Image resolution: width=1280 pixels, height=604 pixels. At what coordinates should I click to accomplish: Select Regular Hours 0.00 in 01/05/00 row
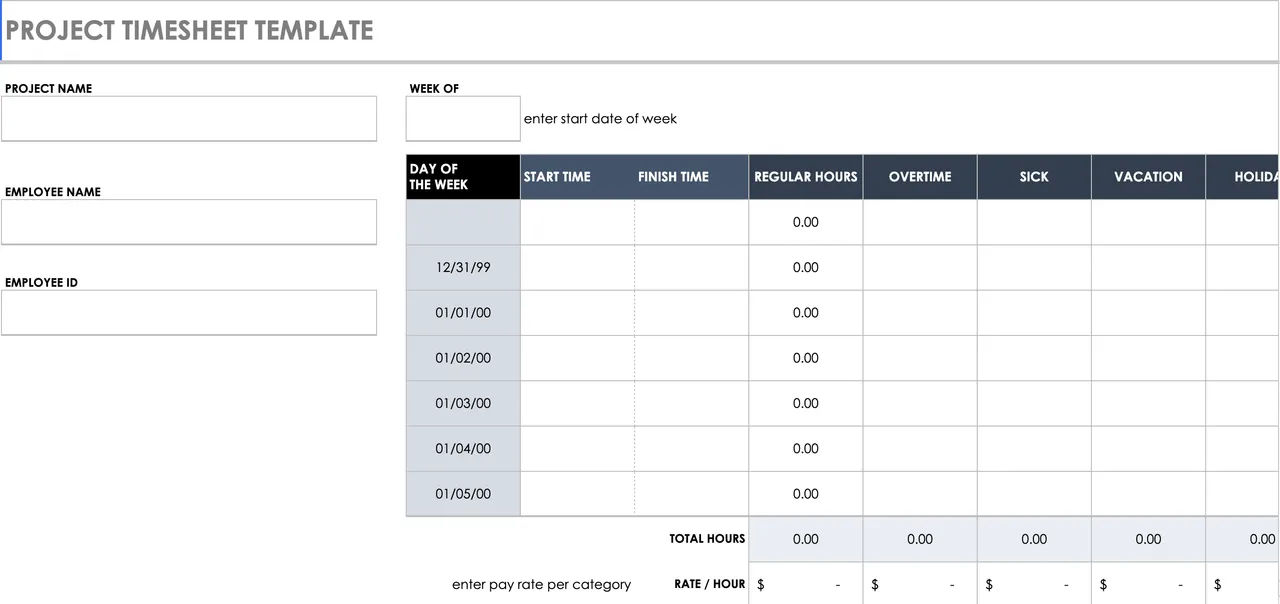pos(806,494)
